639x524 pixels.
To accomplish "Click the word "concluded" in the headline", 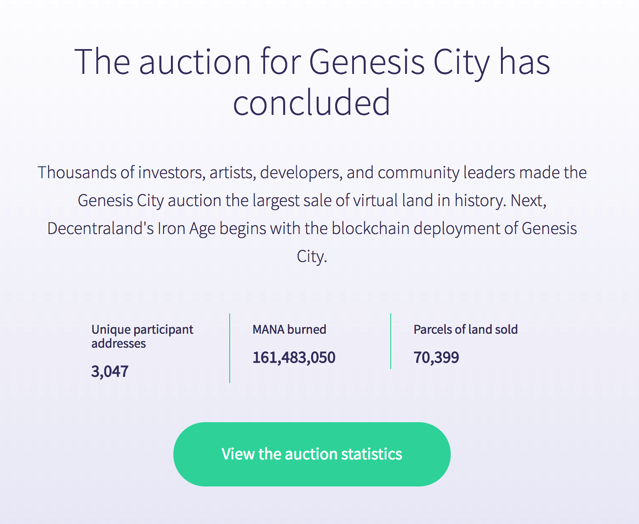I will (312, 102).
